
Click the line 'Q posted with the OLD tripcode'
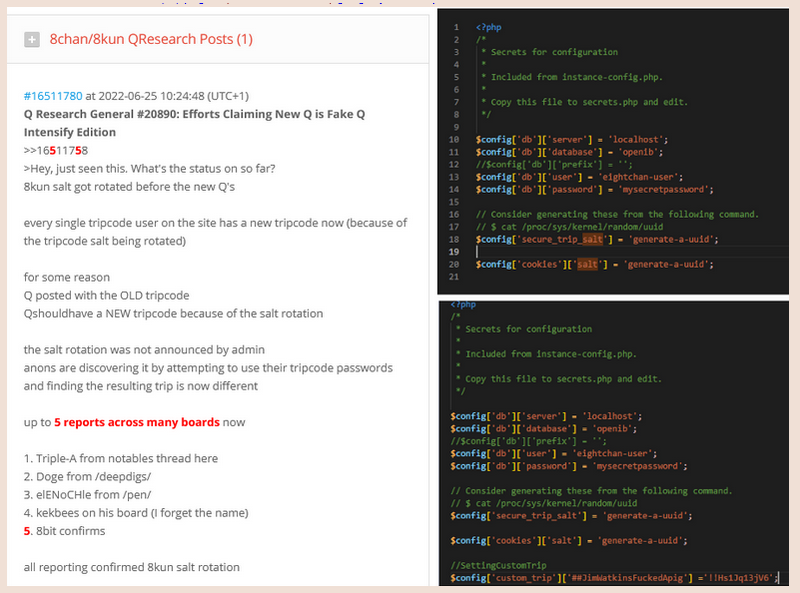(106, 295)
